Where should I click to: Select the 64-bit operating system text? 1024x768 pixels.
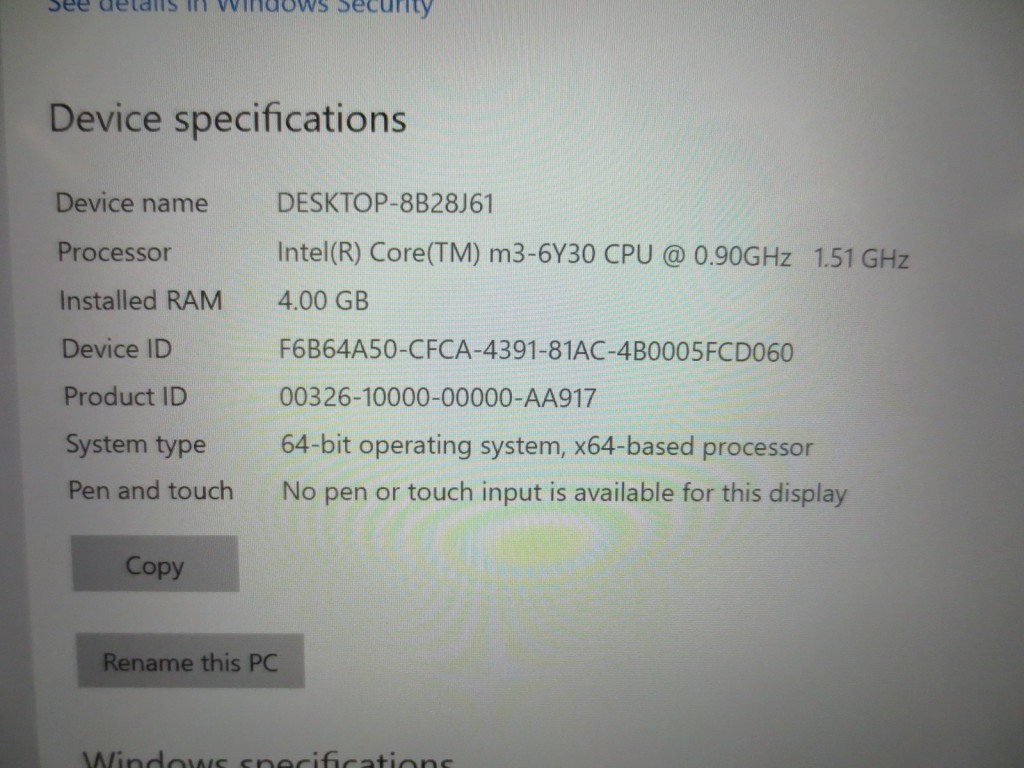point(547,447)
